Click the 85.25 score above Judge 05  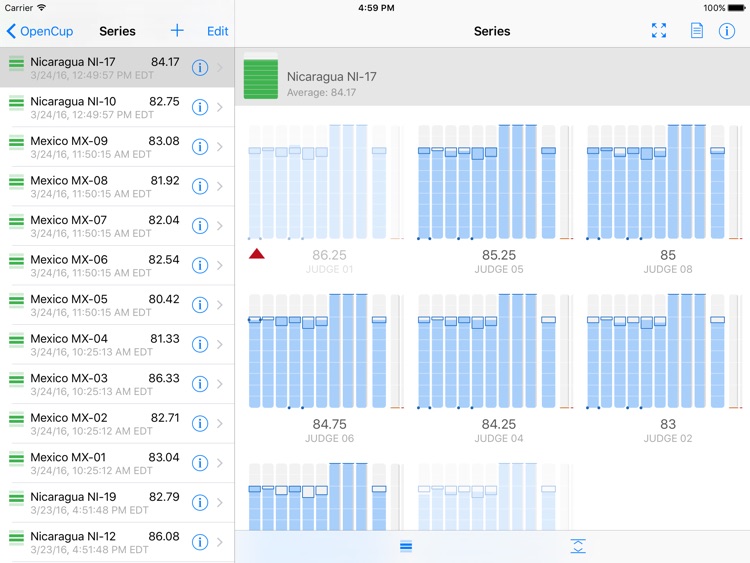point(499,255)
